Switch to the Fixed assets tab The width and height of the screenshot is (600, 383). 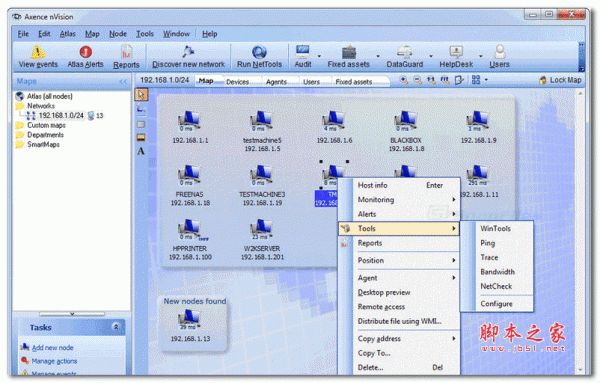point(354,81)
